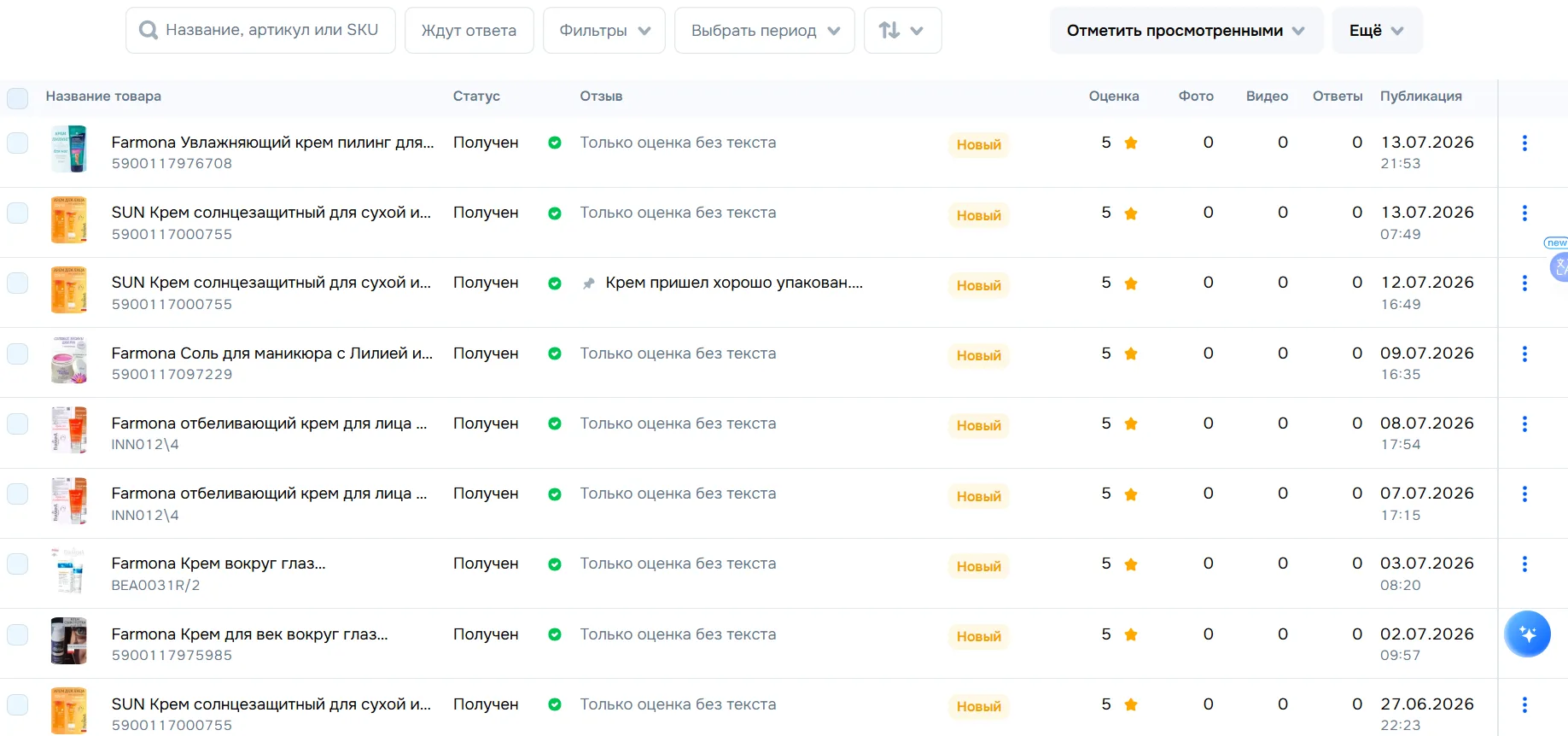
Task: Click the publication date 02.07.2026
Action: tap(1427, 634)
